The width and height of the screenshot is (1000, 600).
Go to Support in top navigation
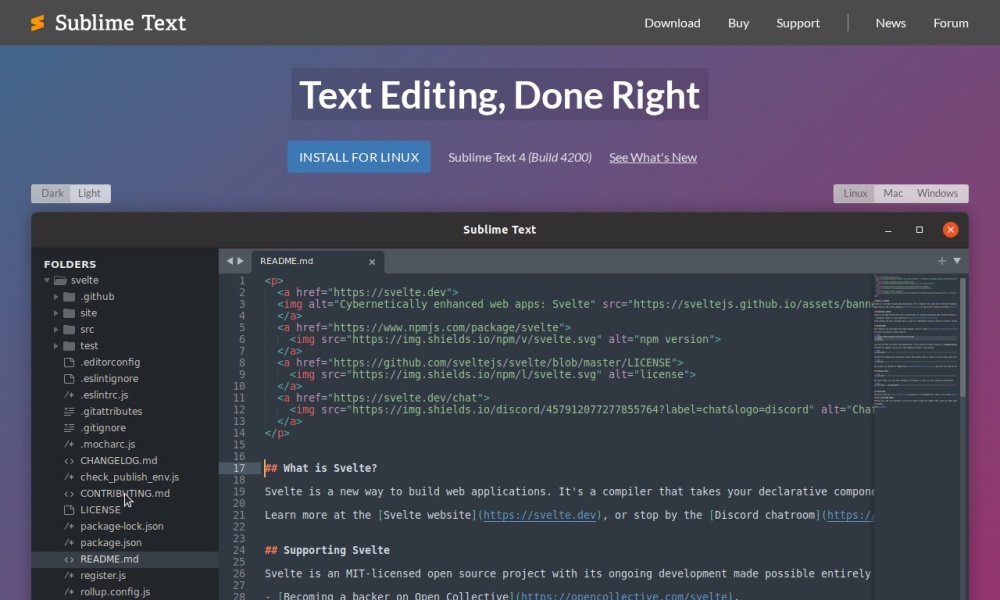tap(798, 23)
